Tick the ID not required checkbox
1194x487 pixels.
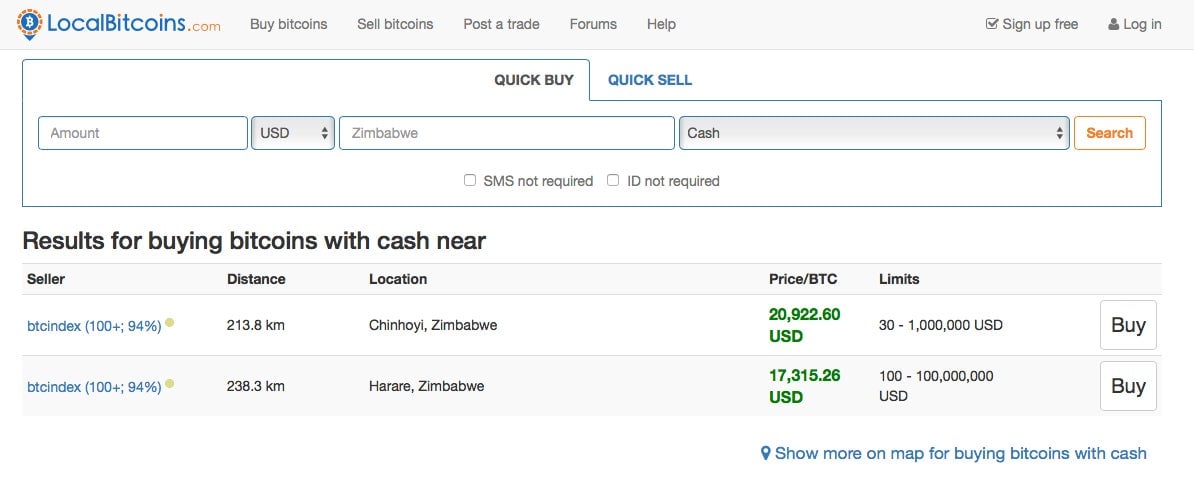pyautogui.click(x=613, y=180)
